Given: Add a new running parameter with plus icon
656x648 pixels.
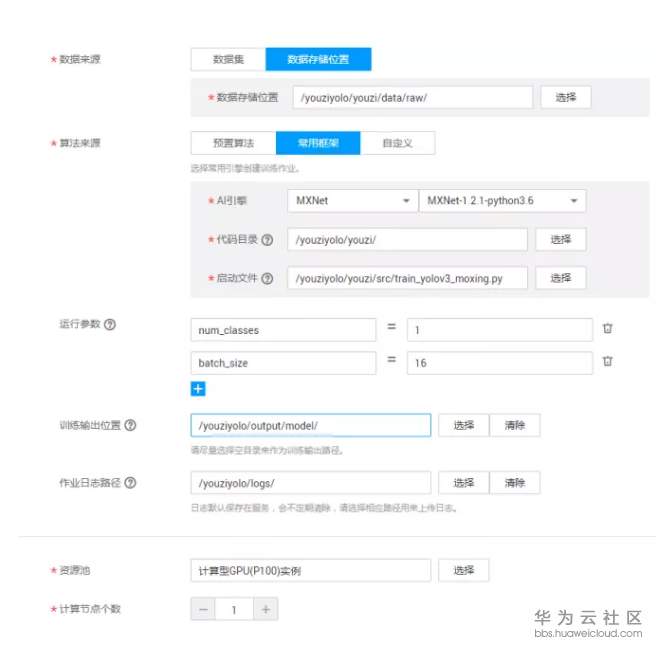Looking at the screenshot, I should tap(198, 389).
